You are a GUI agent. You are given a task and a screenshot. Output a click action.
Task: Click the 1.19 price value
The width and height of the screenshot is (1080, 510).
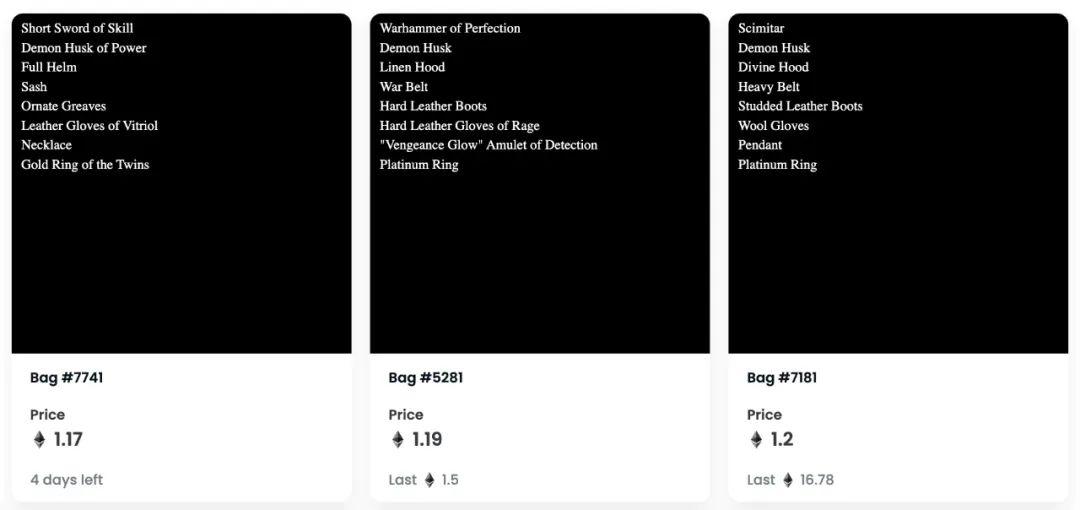click(427, 440)
